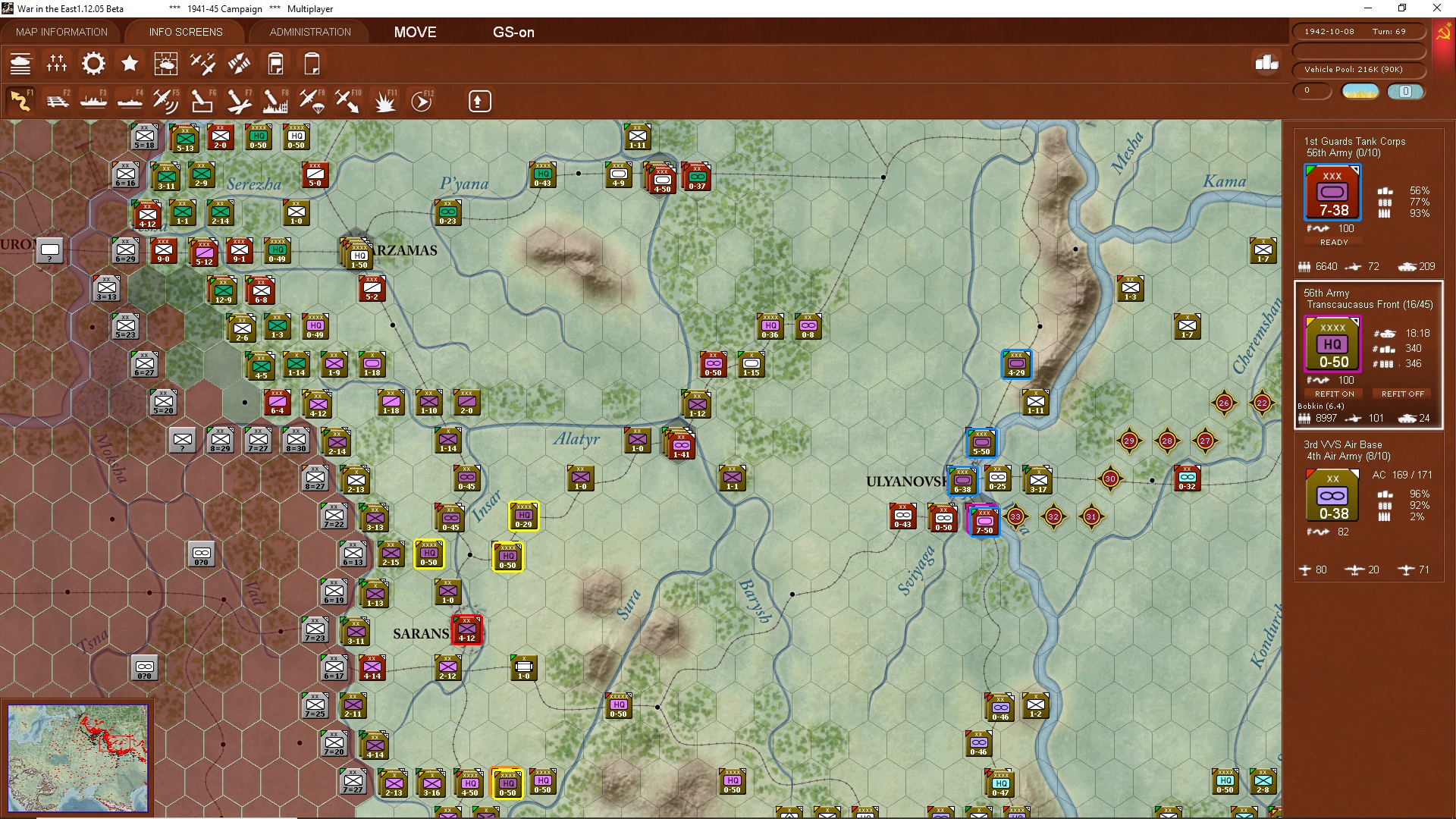1456x819 pixels.
Task: Click the ice level 0 indicator
Action: click(x=1405, y=92)
